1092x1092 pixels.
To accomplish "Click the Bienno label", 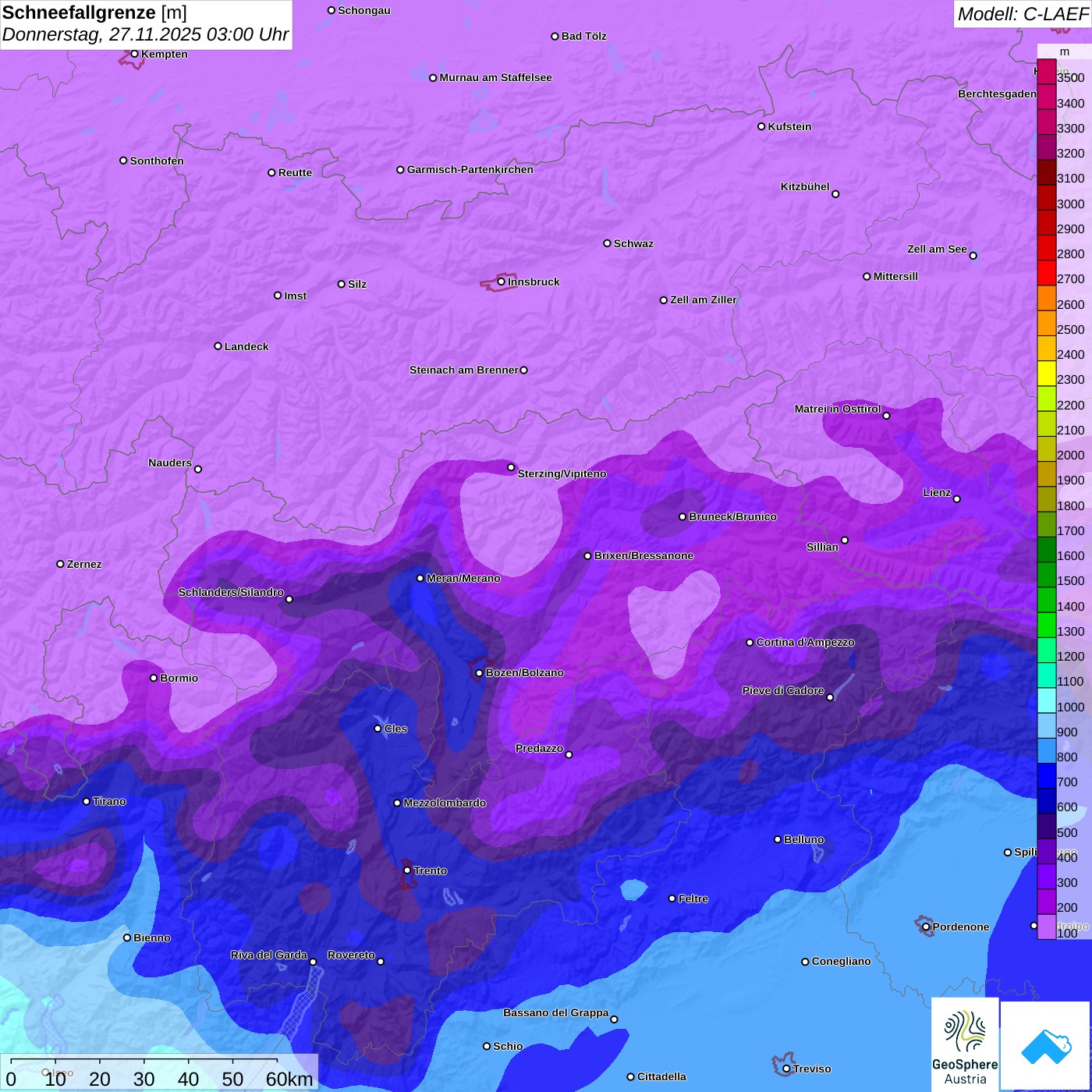I will point(151,938).
